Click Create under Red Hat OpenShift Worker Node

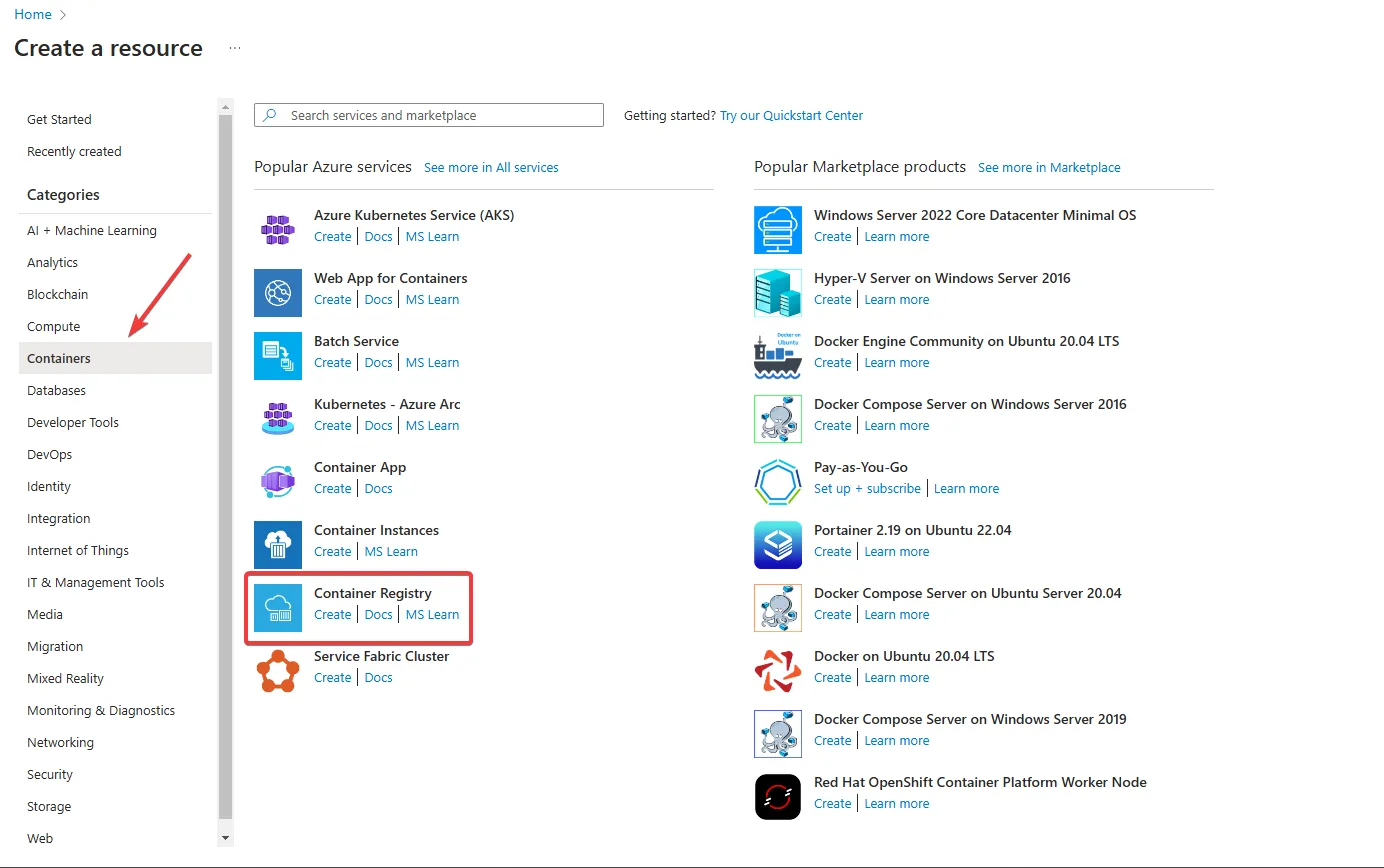833,803
